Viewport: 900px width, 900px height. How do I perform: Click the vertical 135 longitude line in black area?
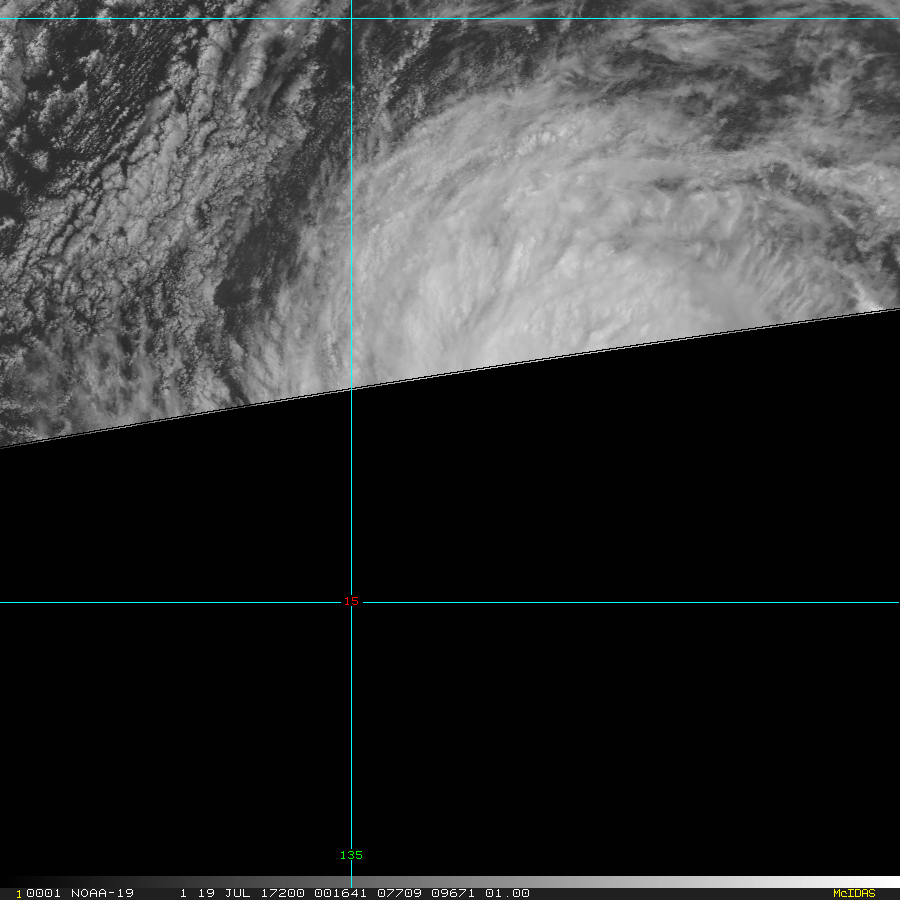tap(351, 720)
